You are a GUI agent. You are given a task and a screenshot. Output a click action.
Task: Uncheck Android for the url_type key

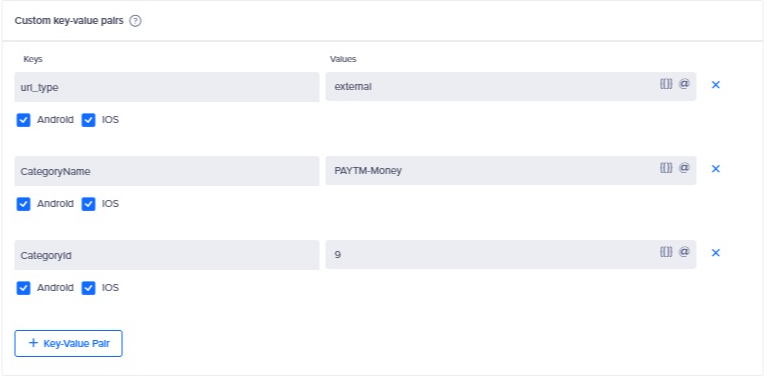pyautogui.click(x=24, y=120)
